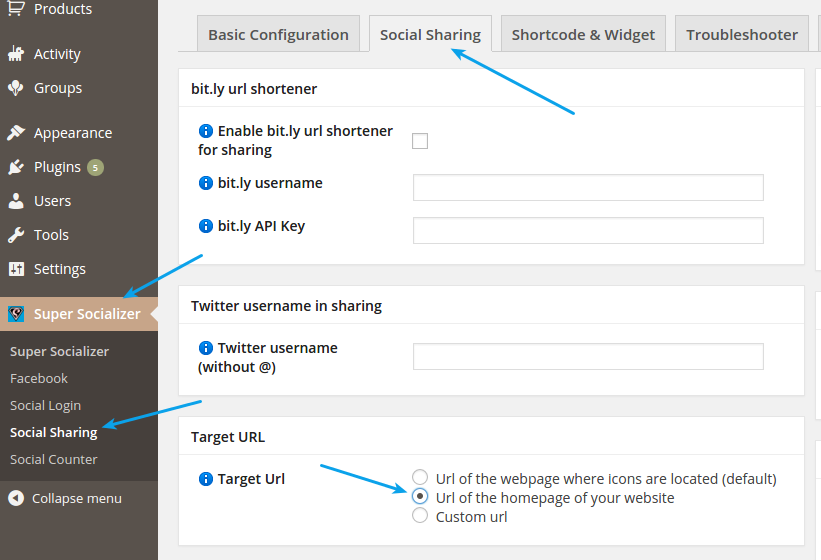Image resolution: width=821 pixels, height=560 pixels.
Task: Click the info icon next to bit.ly username
Action: [206, 183]
